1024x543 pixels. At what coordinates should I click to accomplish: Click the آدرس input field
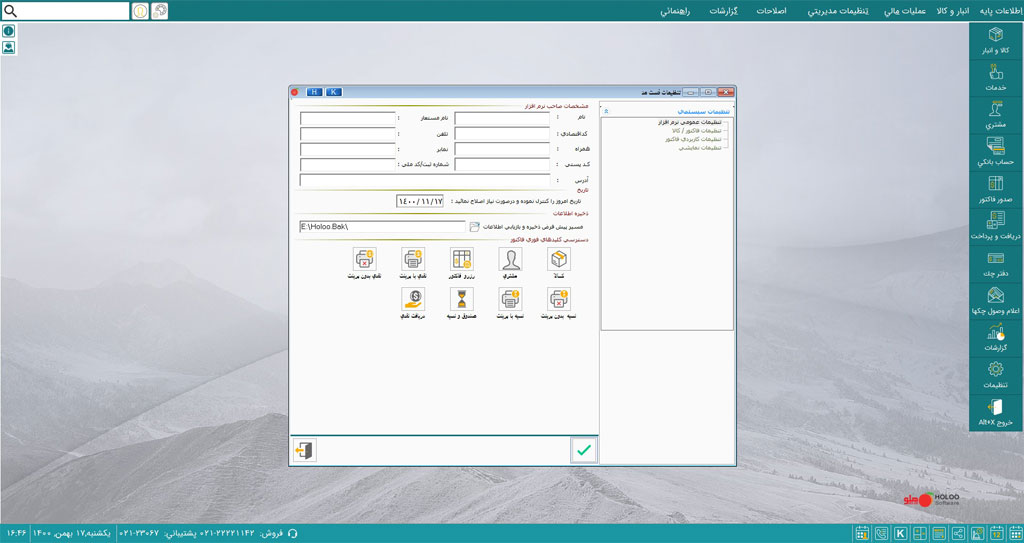(x=425, y=180)
